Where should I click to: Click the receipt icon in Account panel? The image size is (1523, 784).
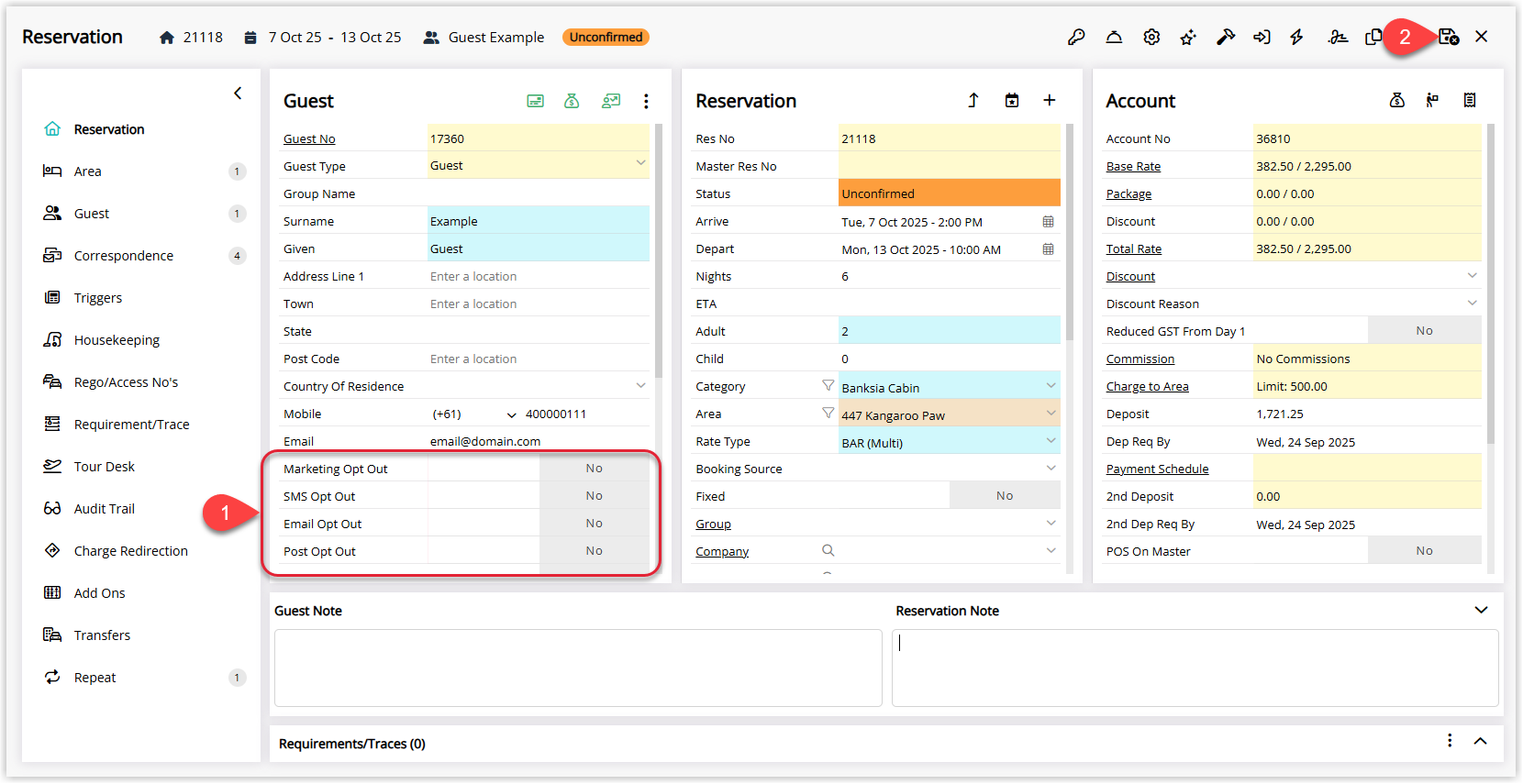point(1470,100)
